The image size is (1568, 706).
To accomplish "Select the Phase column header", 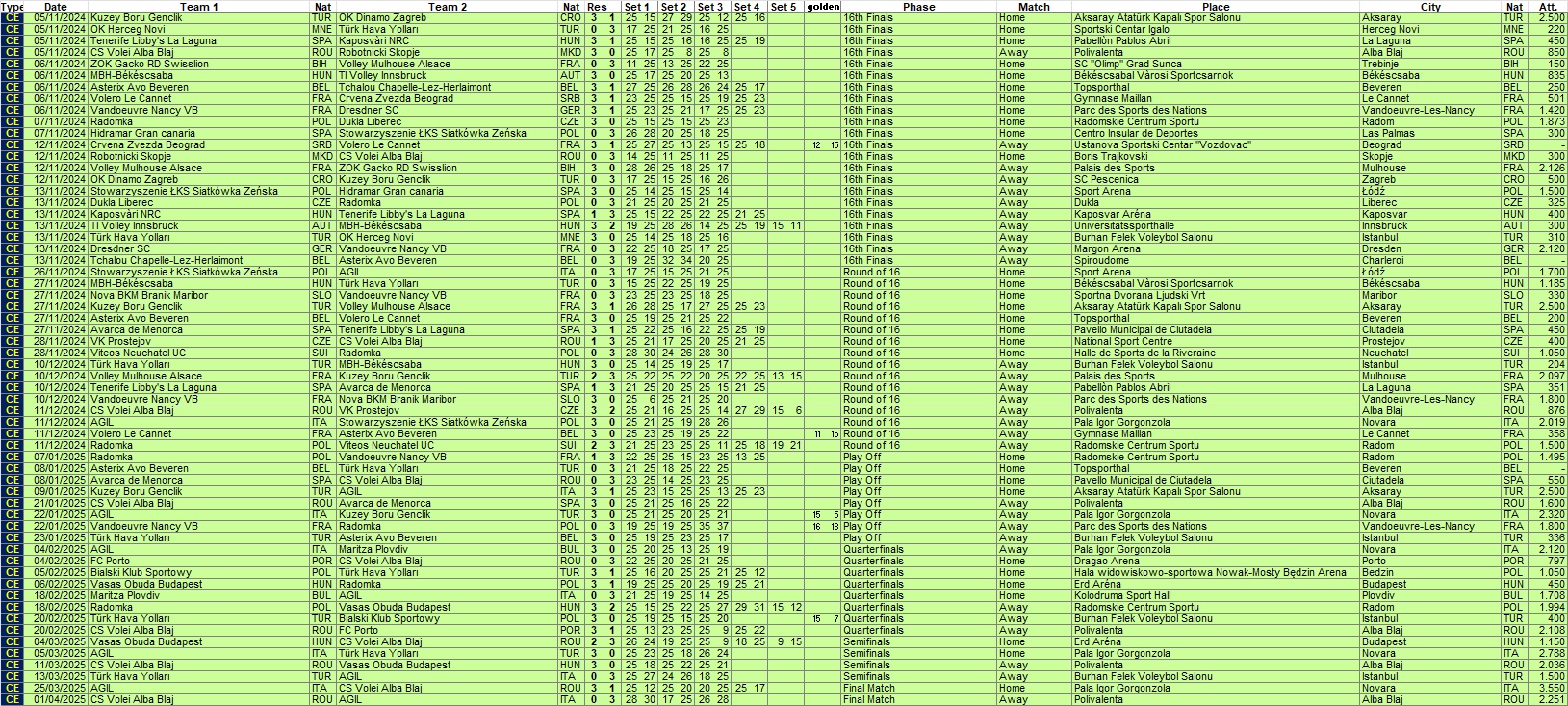I will (x=917, y=7).
